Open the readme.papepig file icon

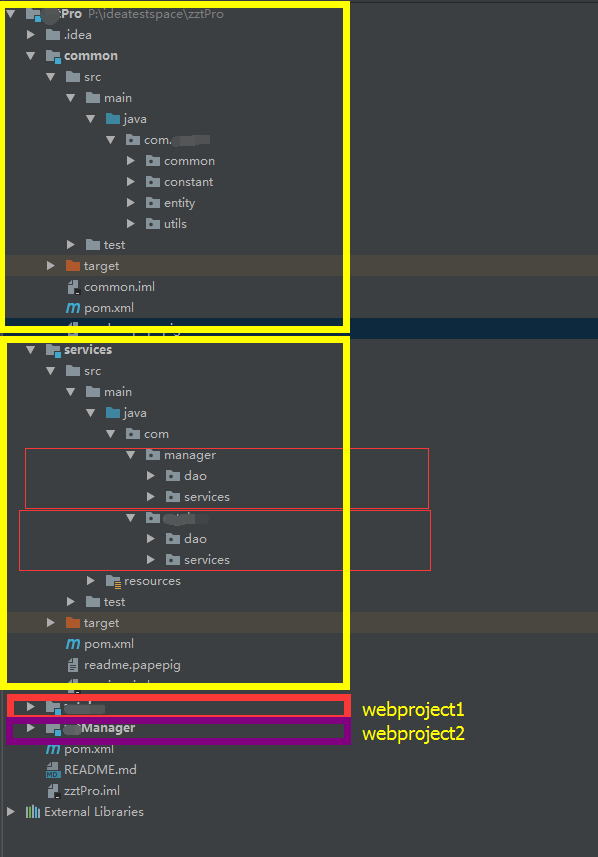[73, 665]
